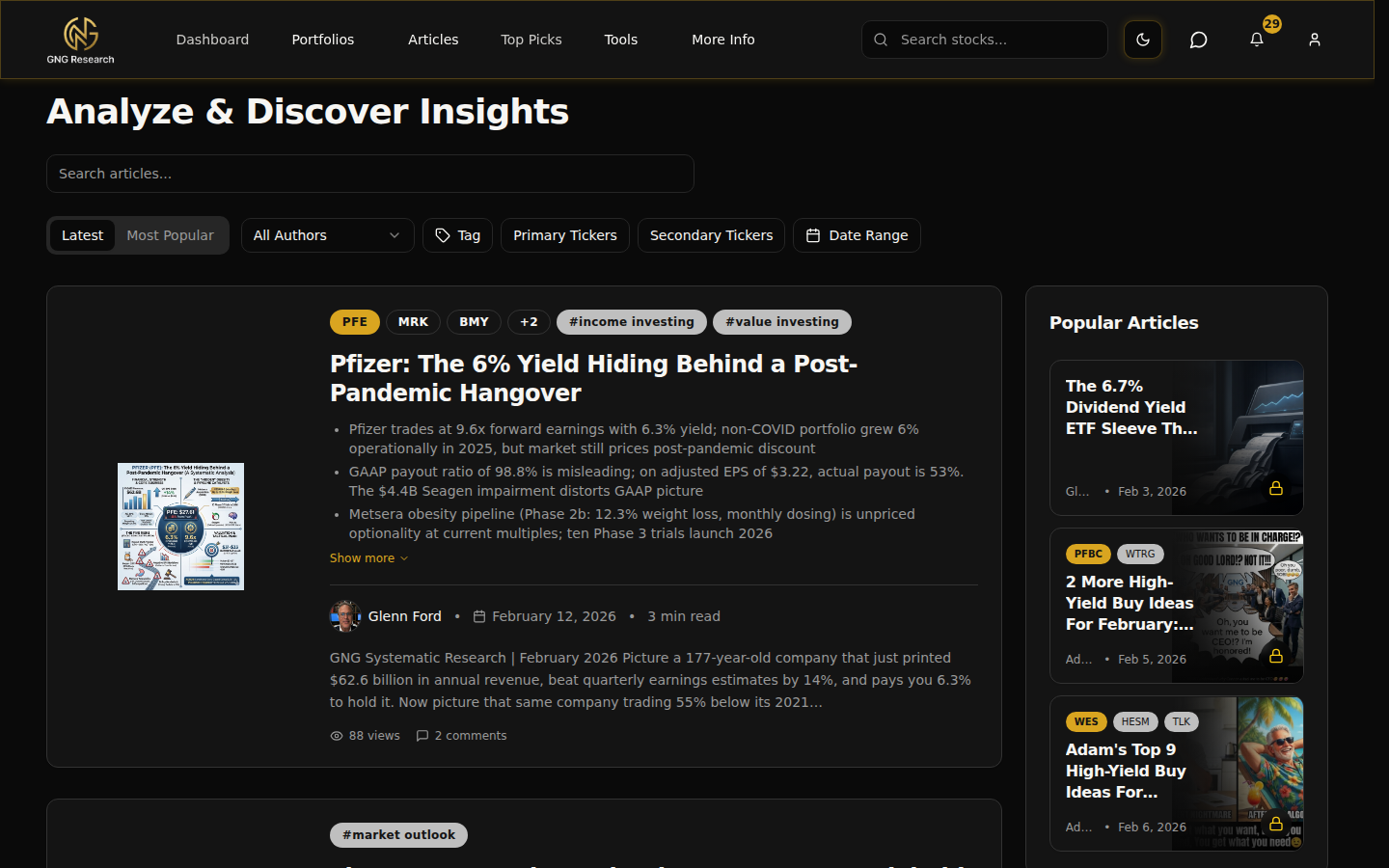Open Primary Tickers filter
This screenshot has height=868, width=1389.
pyautogui.click(x=565, y=235)
